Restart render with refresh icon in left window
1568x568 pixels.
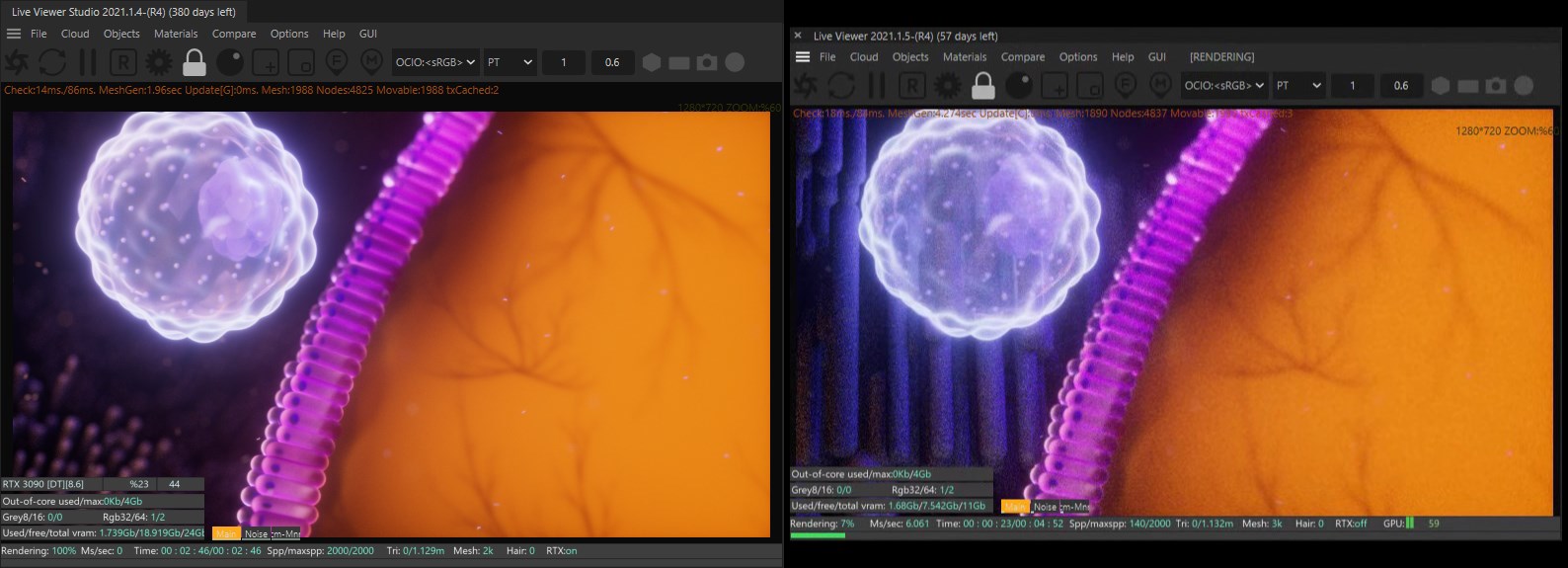coord(52,62)
